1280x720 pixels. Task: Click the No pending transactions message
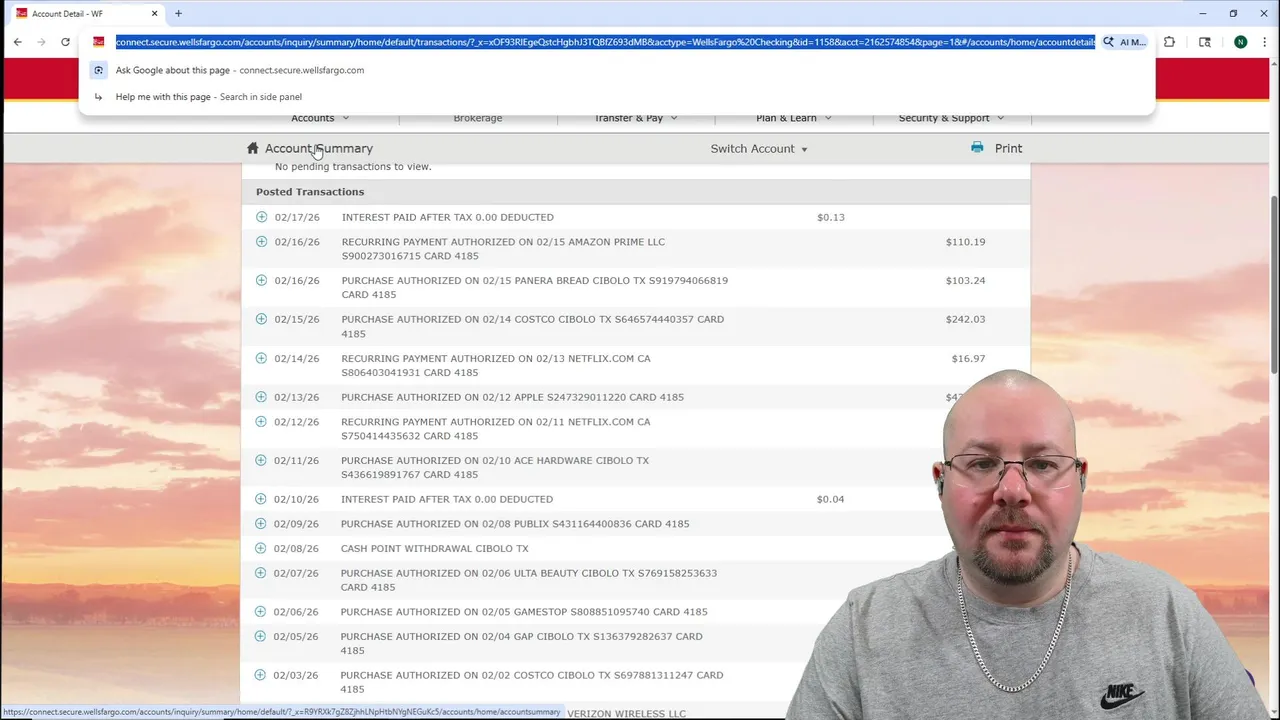click(353, 167)
